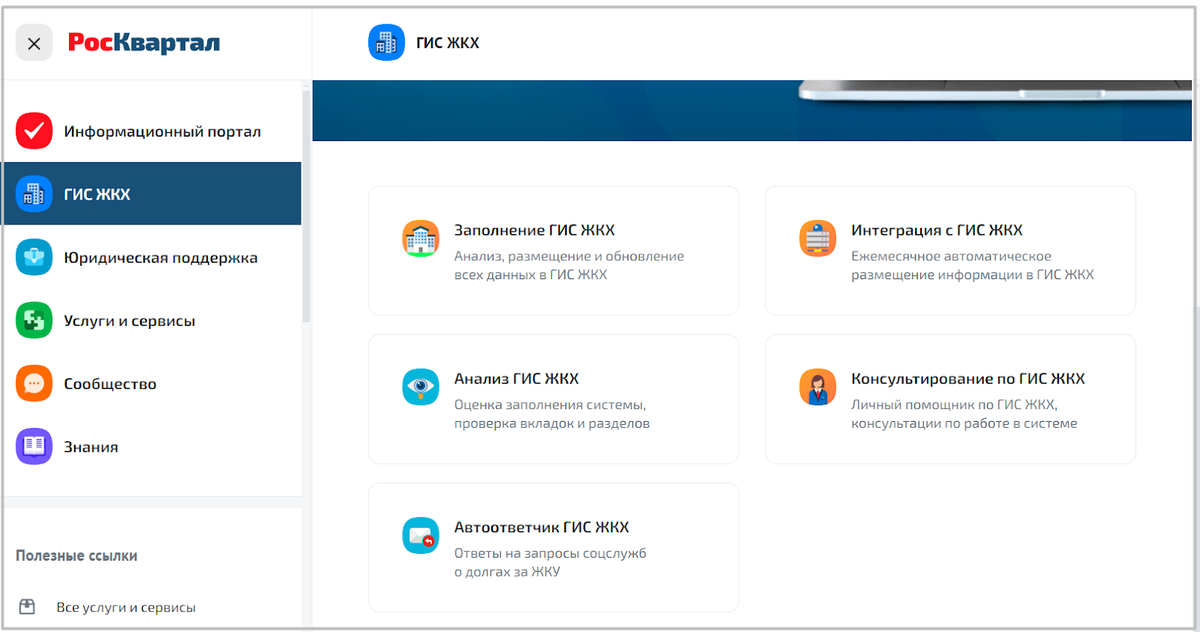This screenshot has height=632, width=1200.
Task: Click the sidebar vertical scrollbar
Action: pyautogui.click(x=307, y=204)
